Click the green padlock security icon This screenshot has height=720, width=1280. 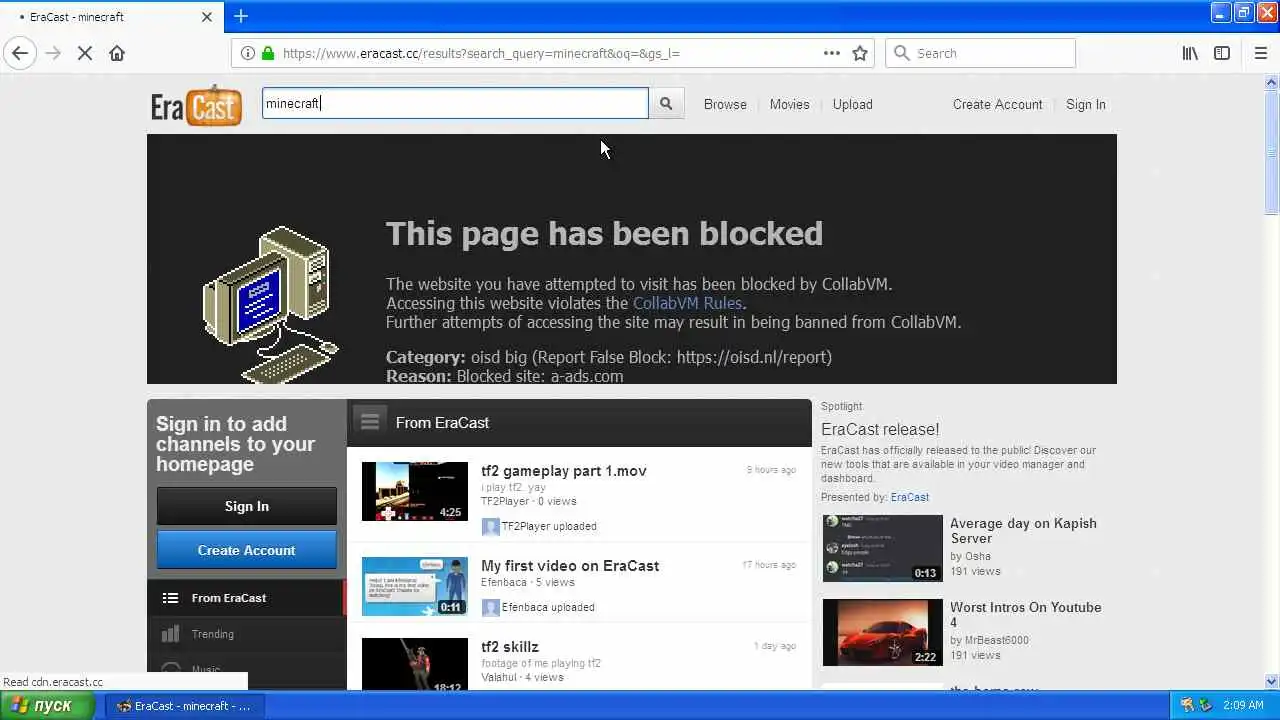point(268,53)
